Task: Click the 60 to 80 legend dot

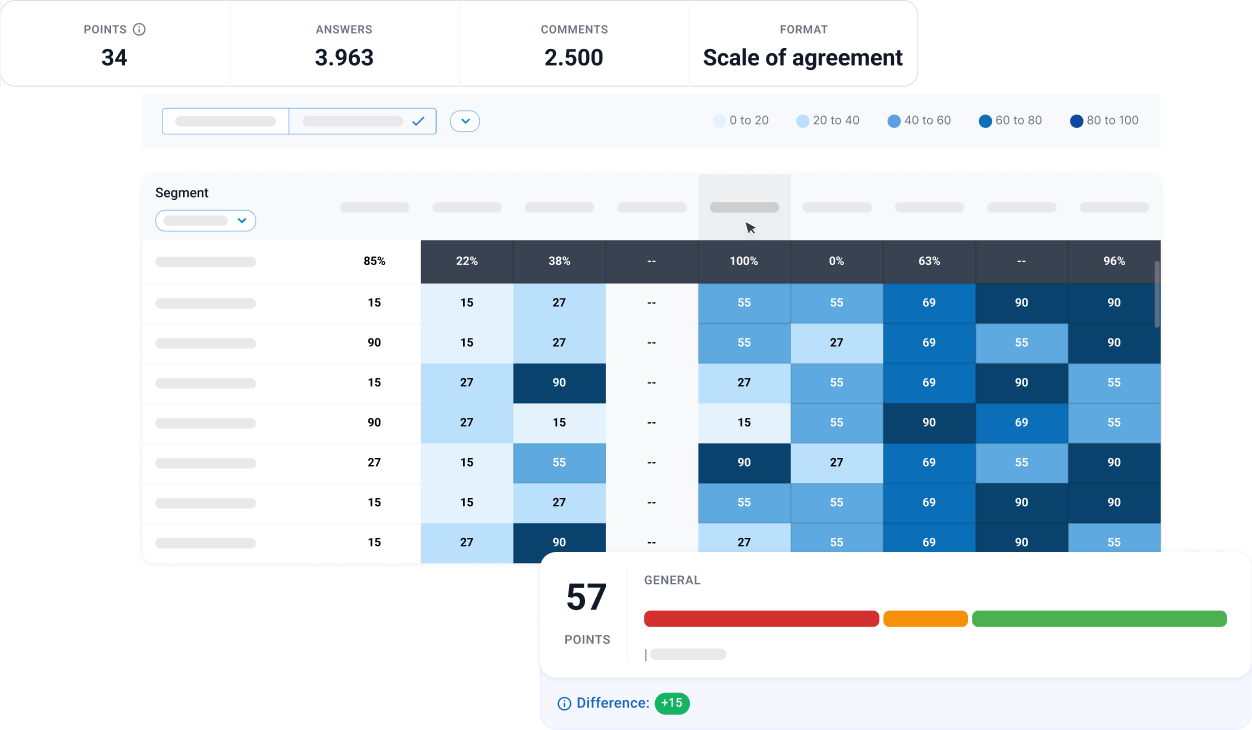Action: point(985,121)
